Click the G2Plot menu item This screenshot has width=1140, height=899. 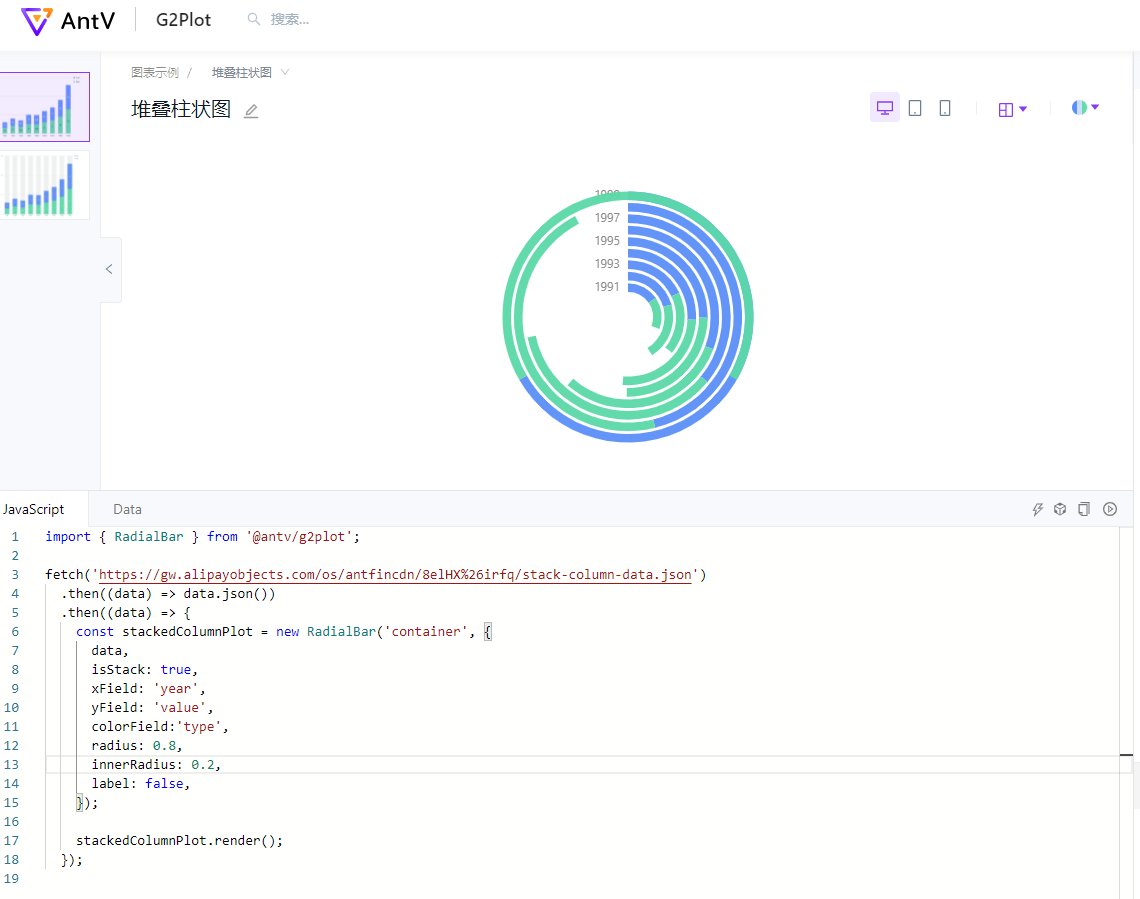pyautogui.click(x=183, y=19)
